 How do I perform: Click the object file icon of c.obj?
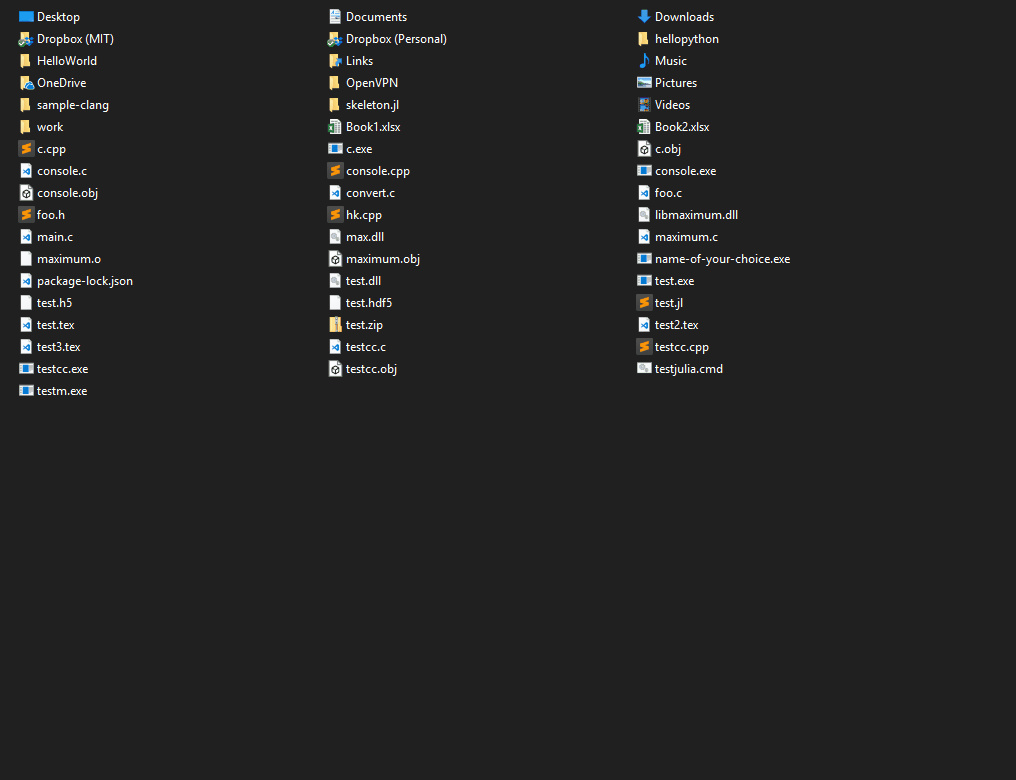[x=644, y=149]
